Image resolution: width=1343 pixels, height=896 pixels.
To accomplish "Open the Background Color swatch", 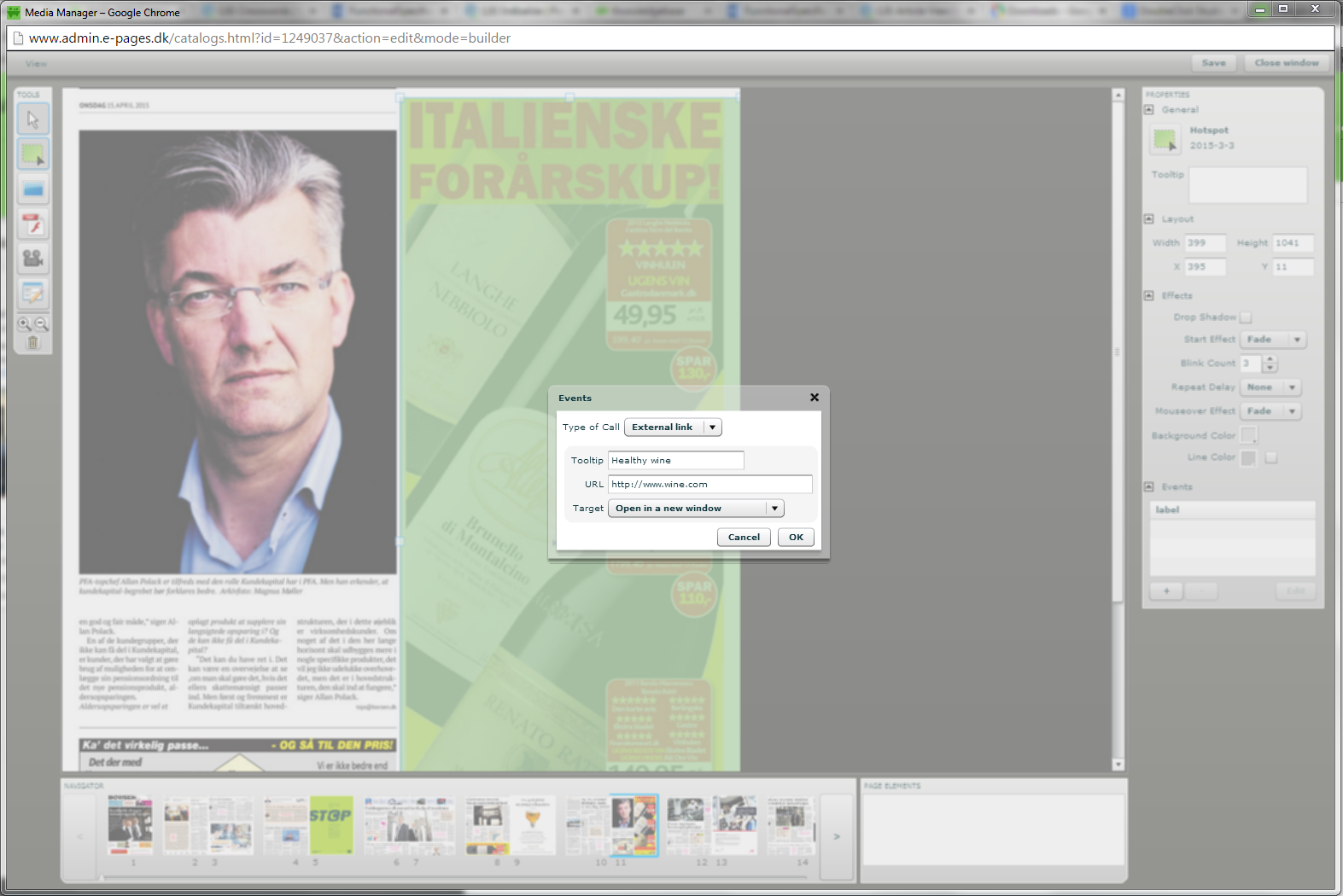I will click(x=1249, y=436).
